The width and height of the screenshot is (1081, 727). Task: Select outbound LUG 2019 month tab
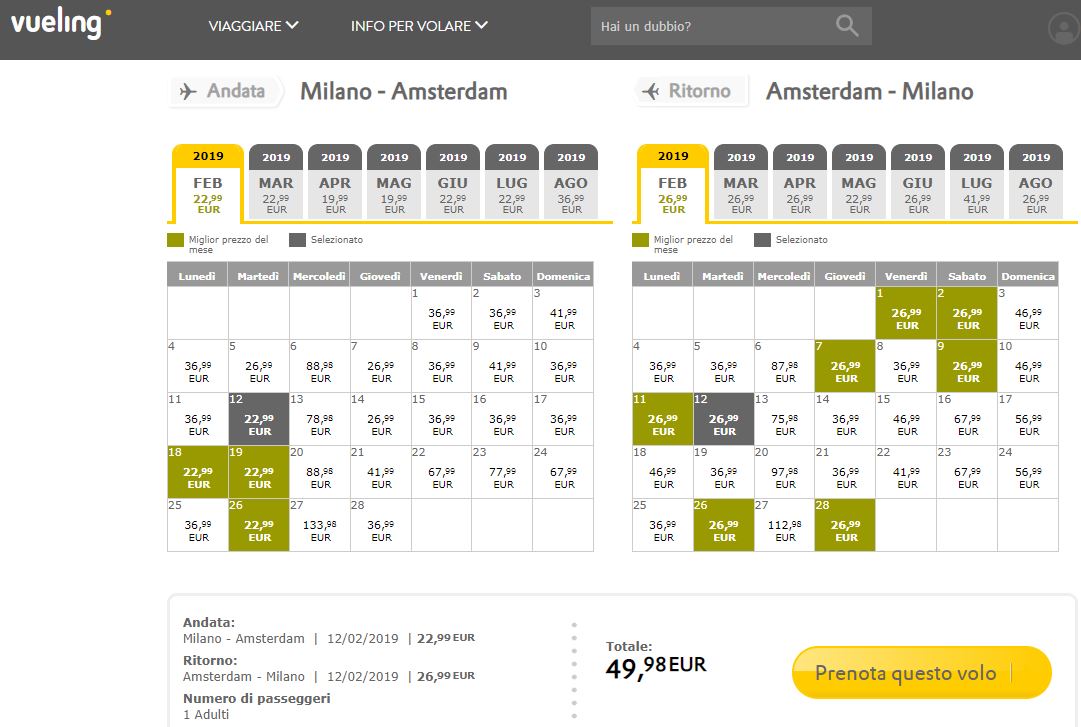click(x=512, y=183)
